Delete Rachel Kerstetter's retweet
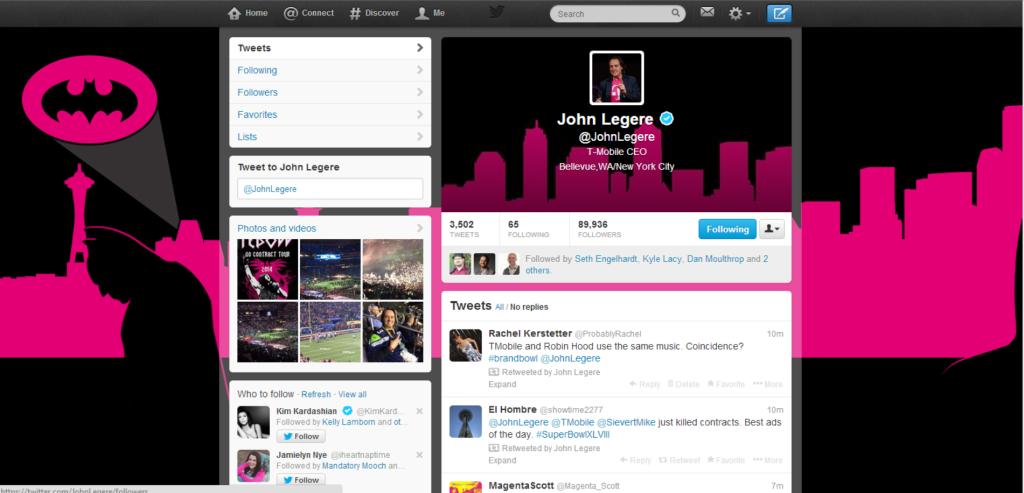 click(683, 384)
